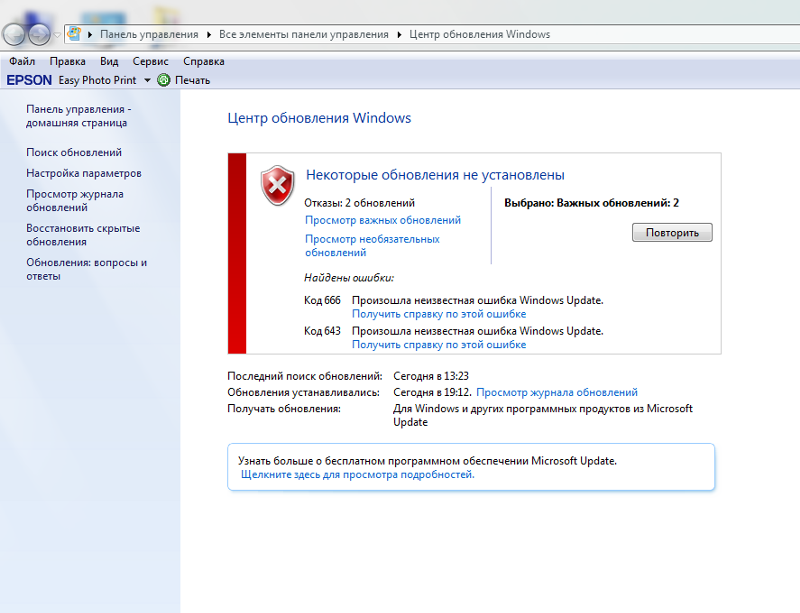The width and height of the screenshot is (800, 613).
Task: Click 'Восстановить скрытые обновления' sidebar link
Action: [83, 235]
